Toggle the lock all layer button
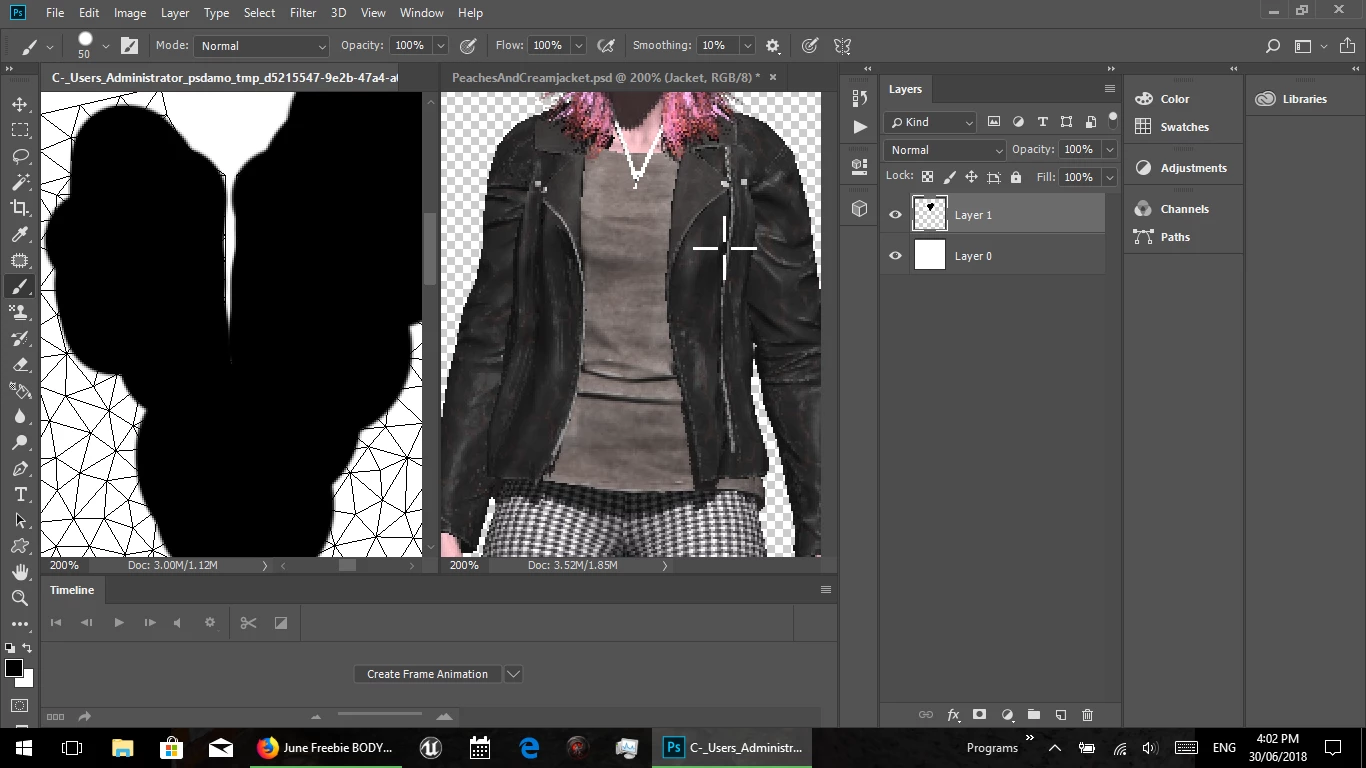This screenshot has height=768, width=1366. [x=1016, y=177]
